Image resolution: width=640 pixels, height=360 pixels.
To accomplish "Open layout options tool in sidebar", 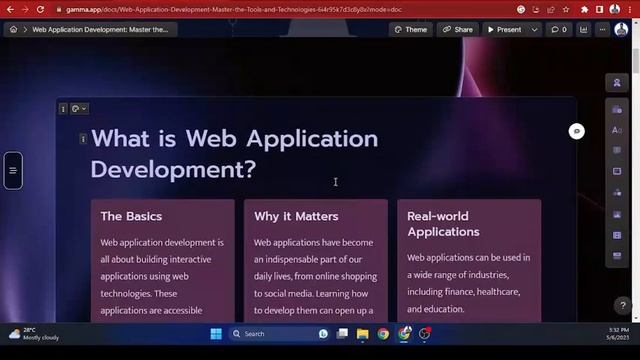I will (617, 171).
